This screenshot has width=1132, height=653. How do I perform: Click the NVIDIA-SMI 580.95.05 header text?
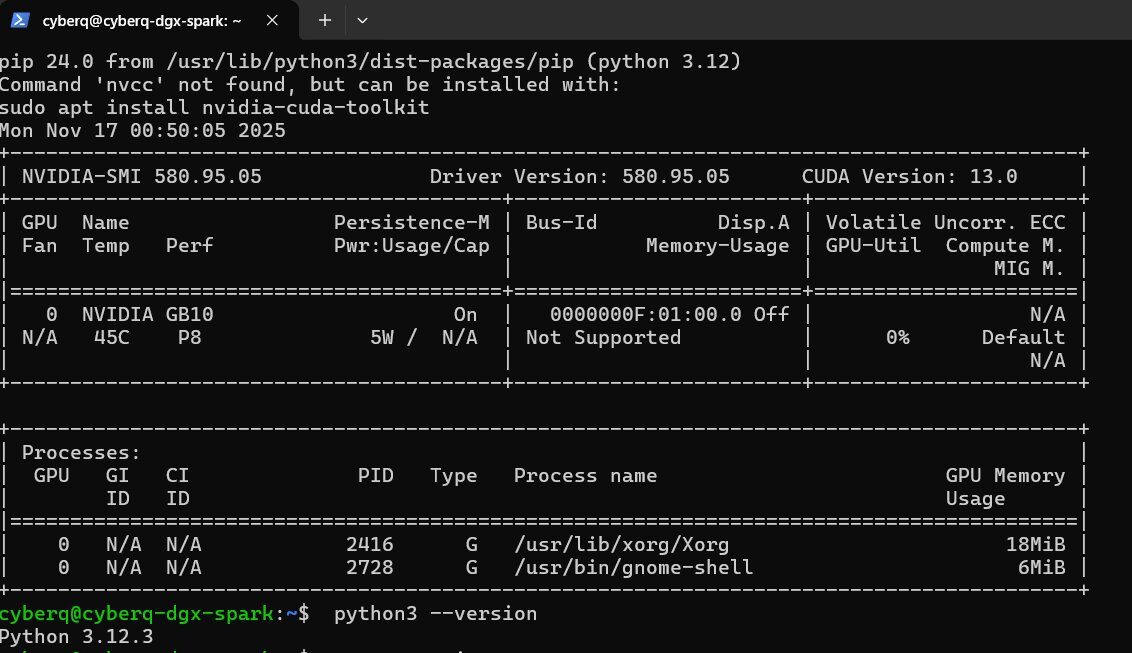pyautogui.click(x=141, y=176)
